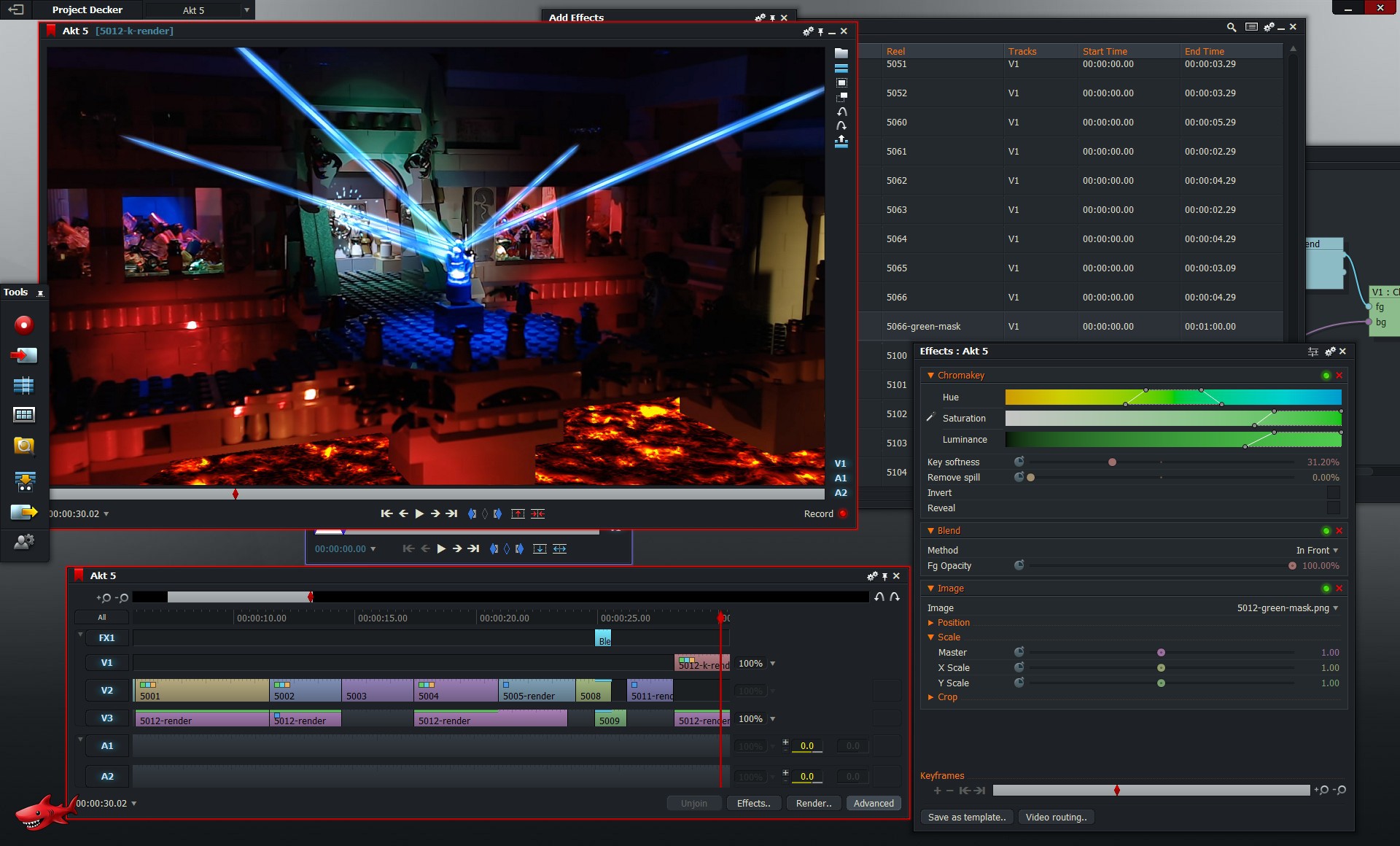Open the folder icon beside the Akt 5 viewer
Image resolution: width=1400 pixels, height=846 pixels.
[841, 53]
